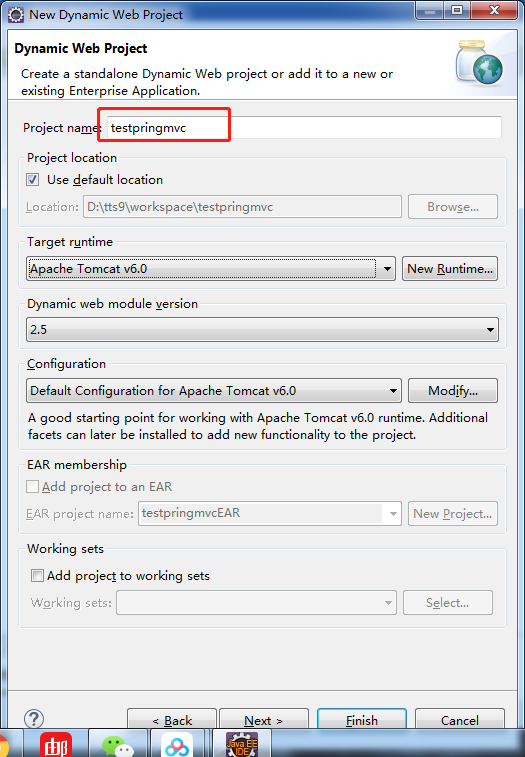Open Dynamic web module version dropdown
This screenshot has height=757, width=525.
tap(262, 329)
